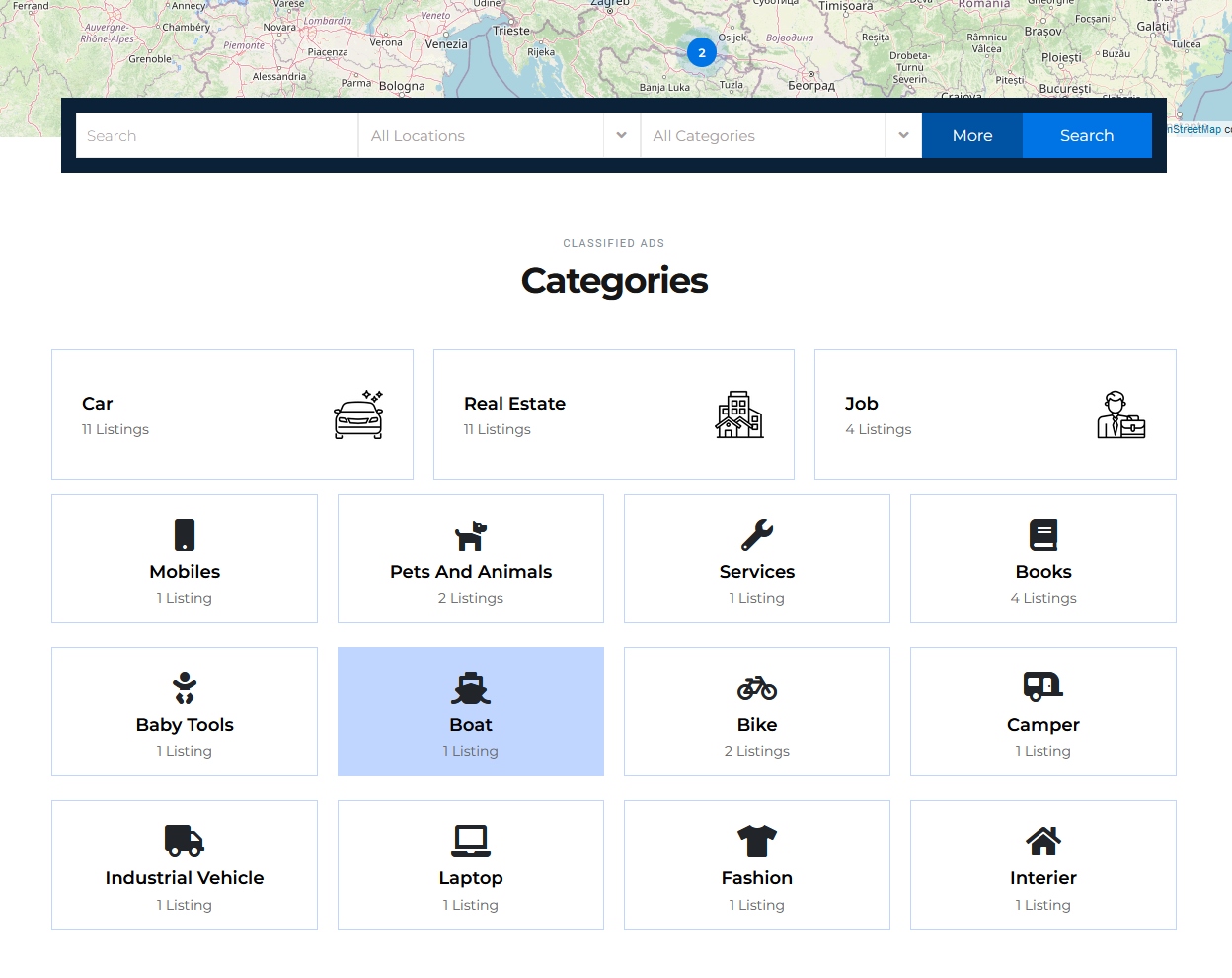Click the Books book icon
Screen dimensions: 1232x978
pos(1043,535)
